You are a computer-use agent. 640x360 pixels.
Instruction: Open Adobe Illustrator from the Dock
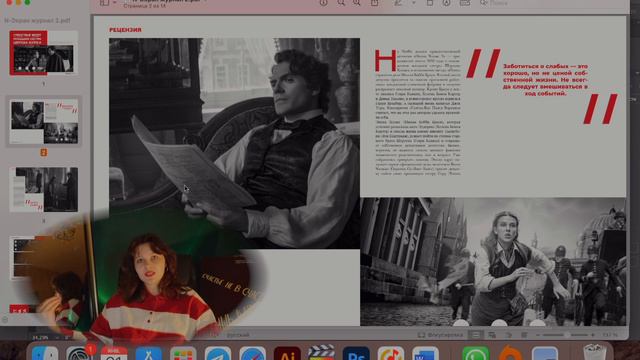(287, 353)
